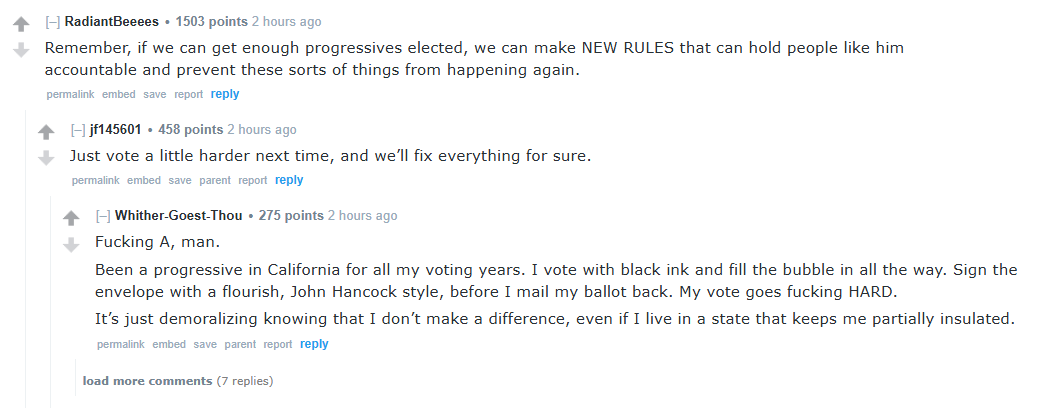Go to parent of Whither-Goest-Thou's comment
1058x408 pixels.
(x=240, y=345)
